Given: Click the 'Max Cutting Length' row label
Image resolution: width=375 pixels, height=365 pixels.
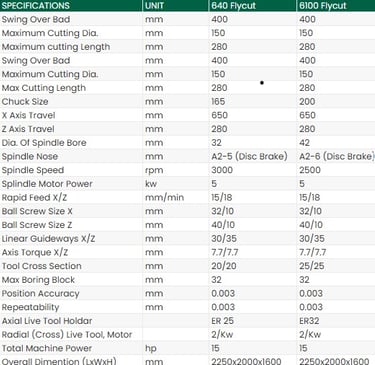Looking at the screenshot, I should 44,88.
